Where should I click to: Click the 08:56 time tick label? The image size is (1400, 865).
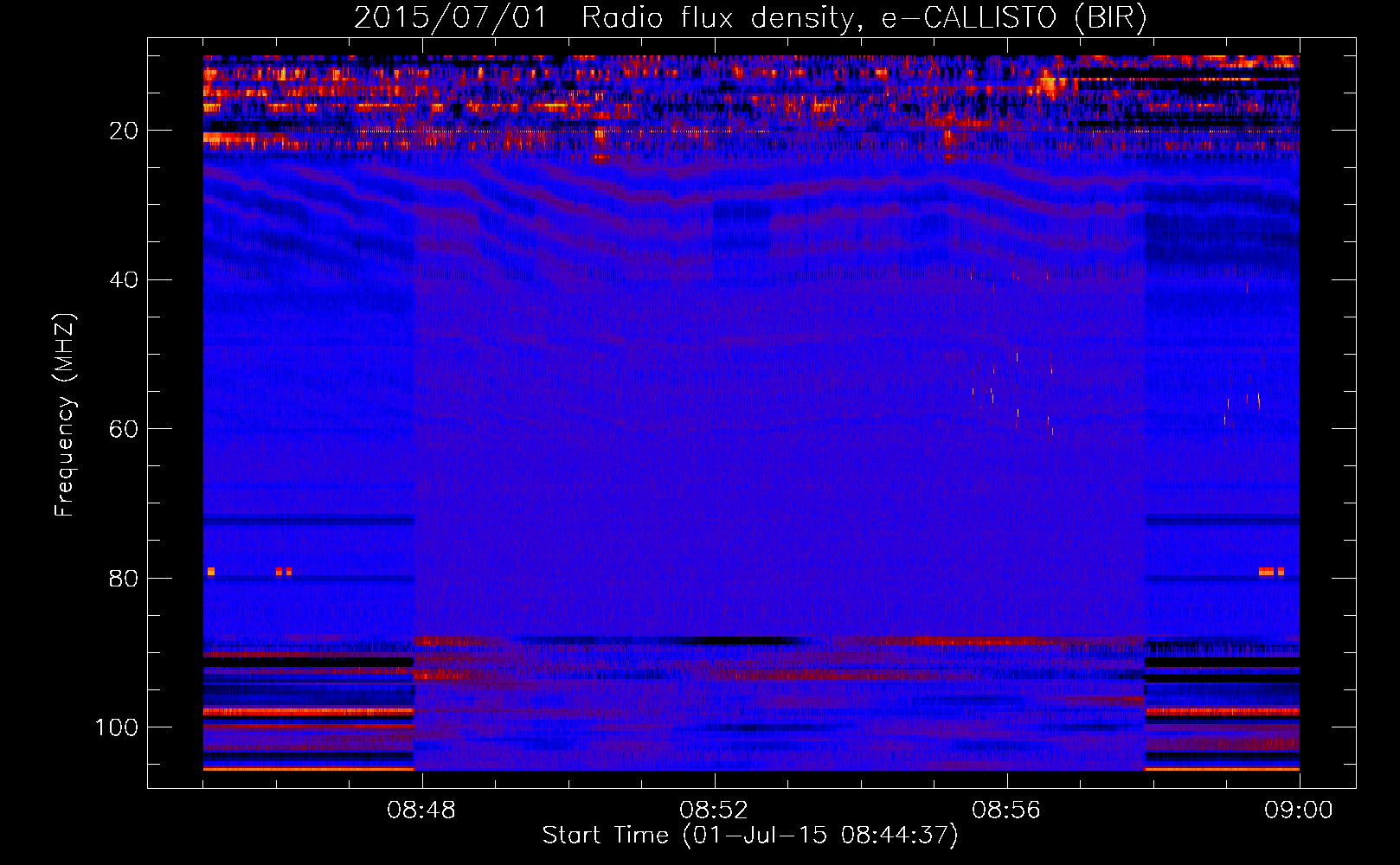click(x=1006, y=811)
